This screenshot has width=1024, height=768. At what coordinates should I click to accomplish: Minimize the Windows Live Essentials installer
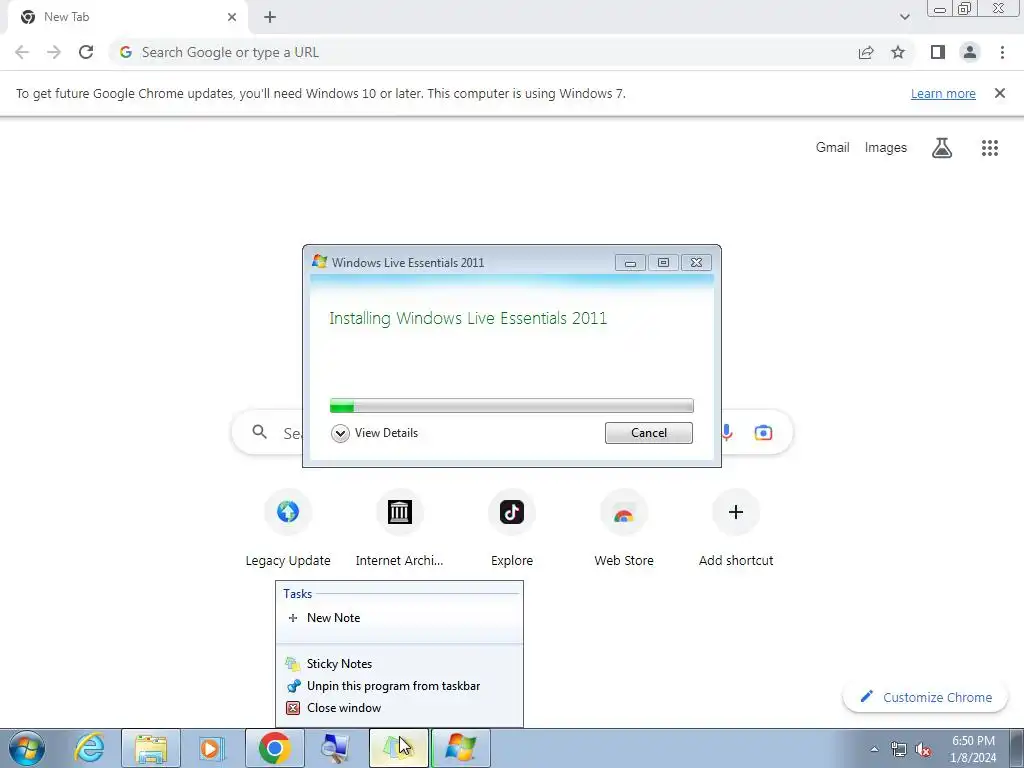[630, 263]
